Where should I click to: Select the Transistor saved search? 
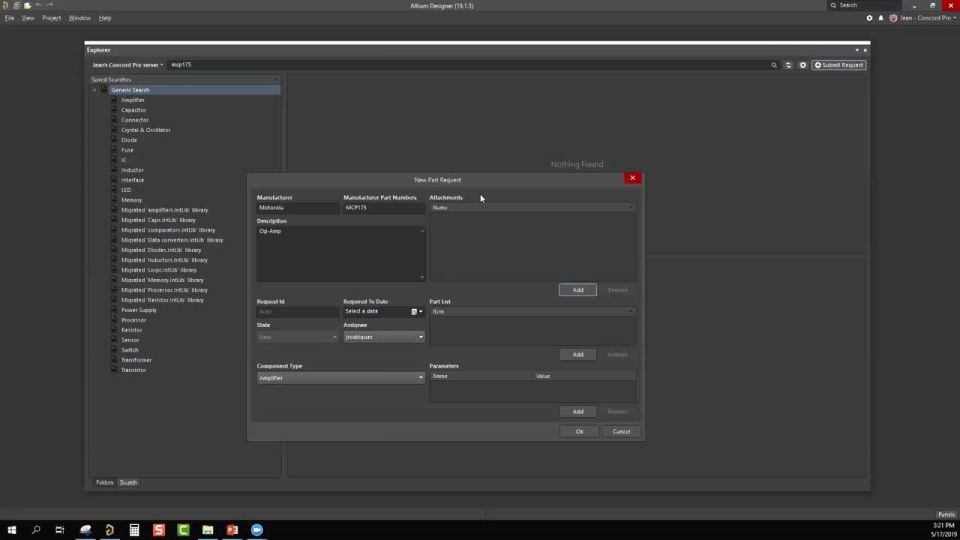133,370
